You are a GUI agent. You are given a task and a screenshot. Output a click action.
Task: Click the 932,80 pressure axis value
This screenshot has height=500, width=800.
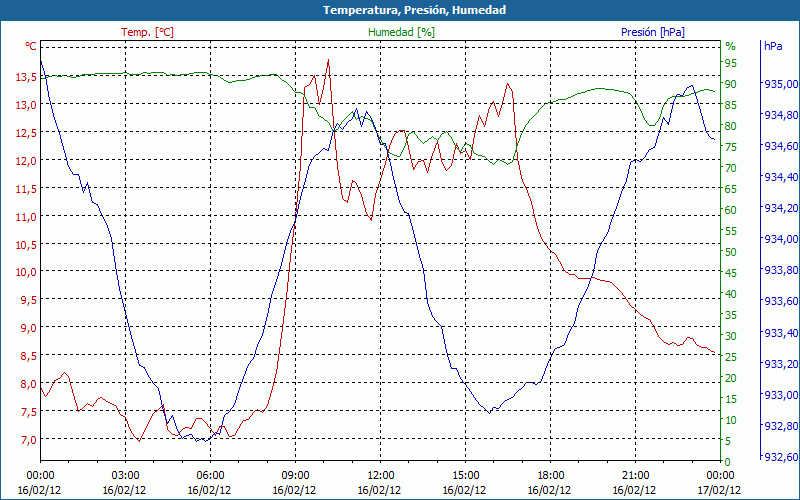[781, 426]
